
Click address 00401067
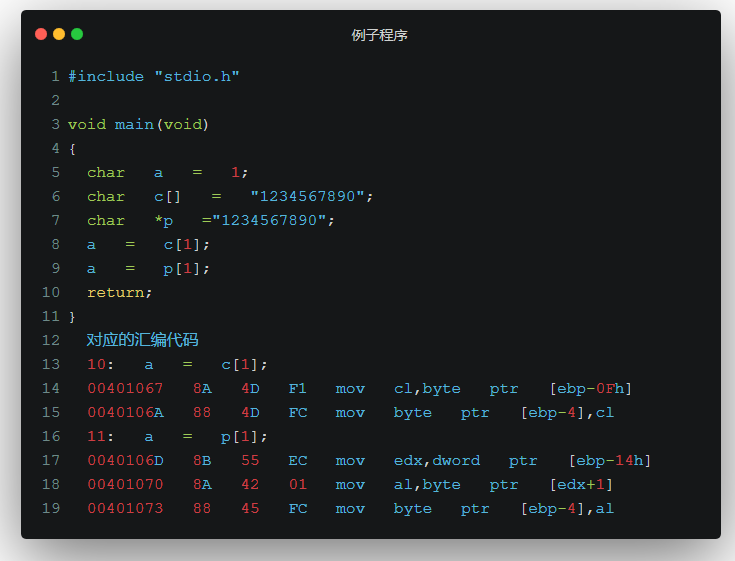125,389
